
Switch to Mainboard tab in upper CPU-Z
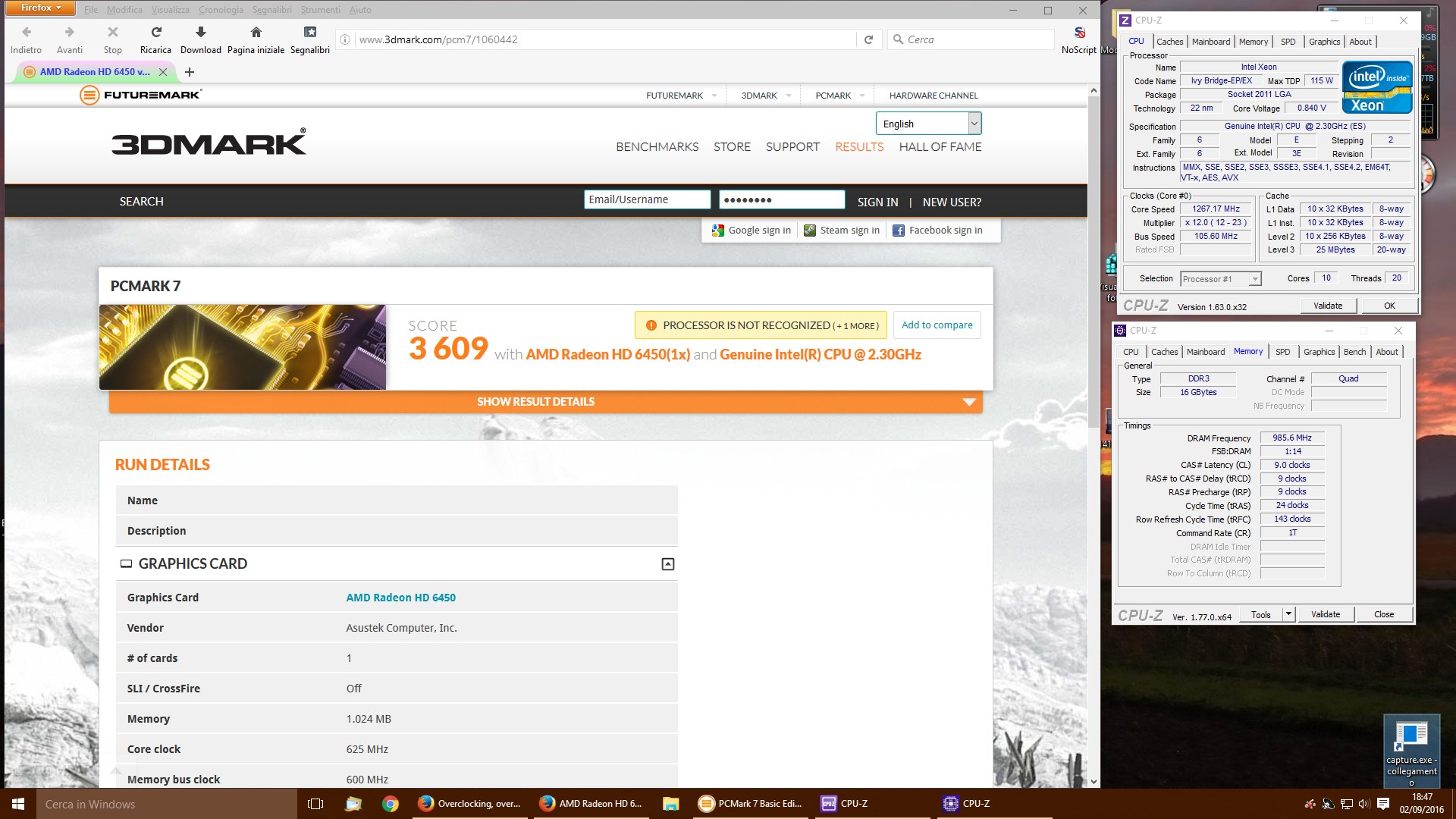coord(1211,42)
